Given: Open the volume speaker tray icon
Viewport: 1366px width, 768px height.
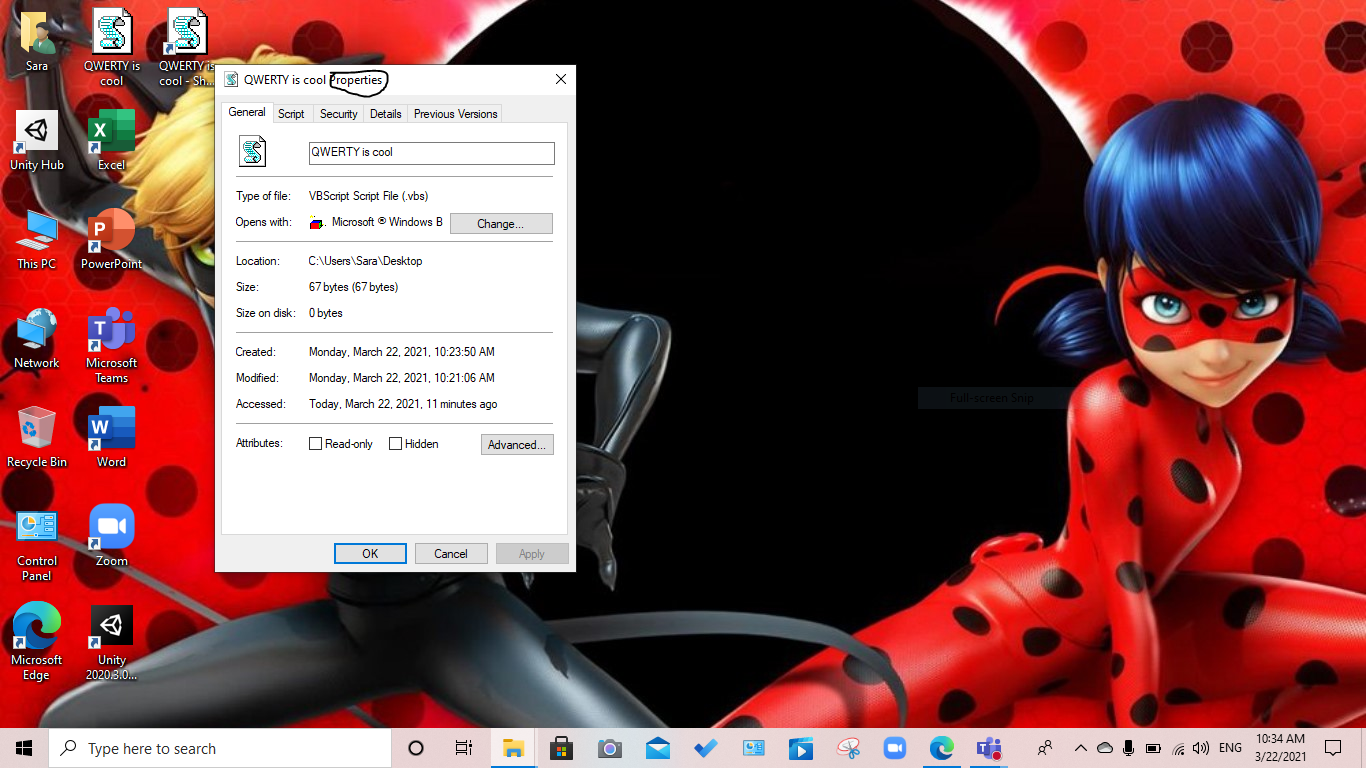Looking at the screenshot, I should click(1201, 748).
